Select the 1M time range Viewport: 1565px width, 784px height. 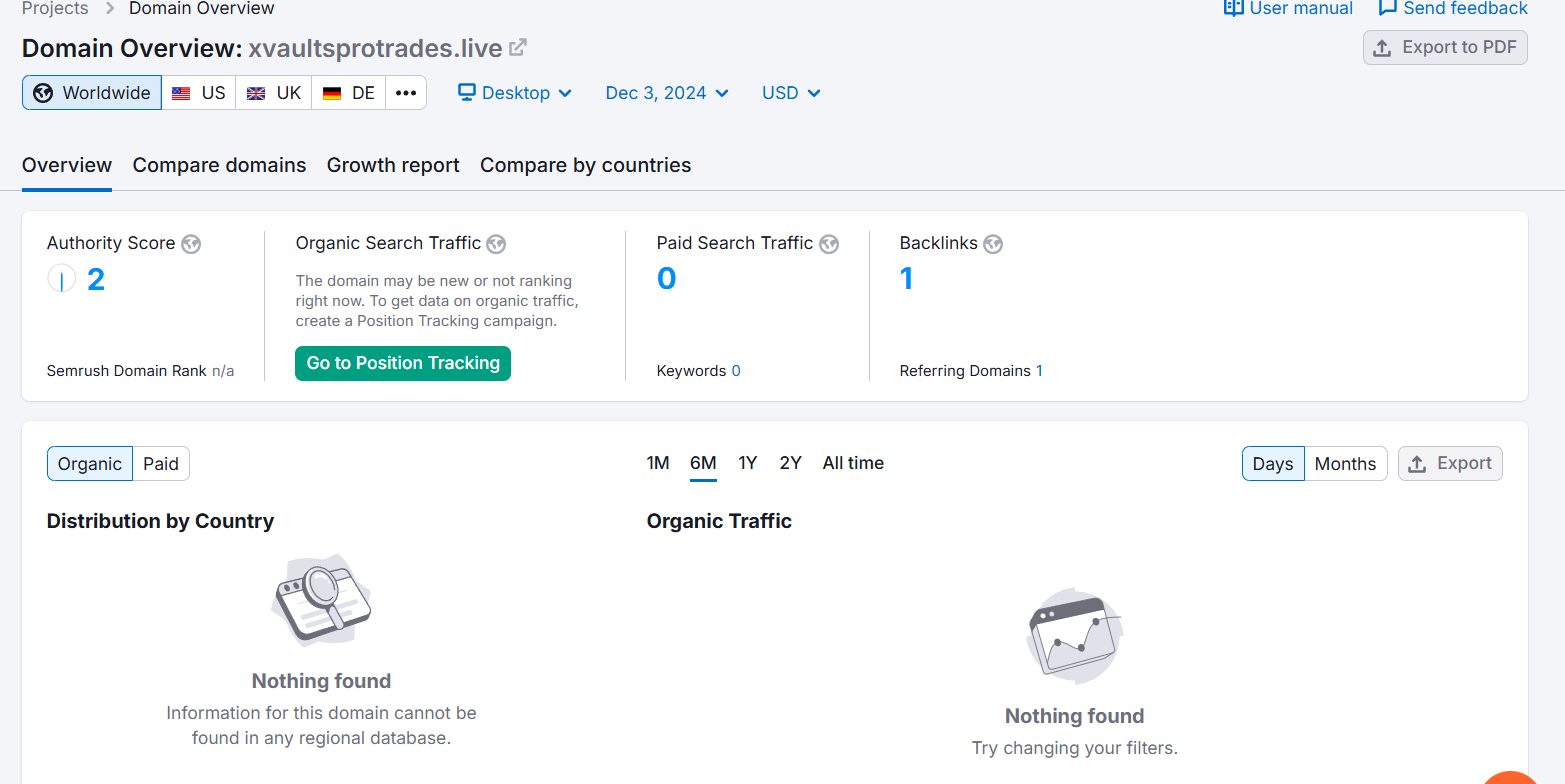click(x=658, y=463)
